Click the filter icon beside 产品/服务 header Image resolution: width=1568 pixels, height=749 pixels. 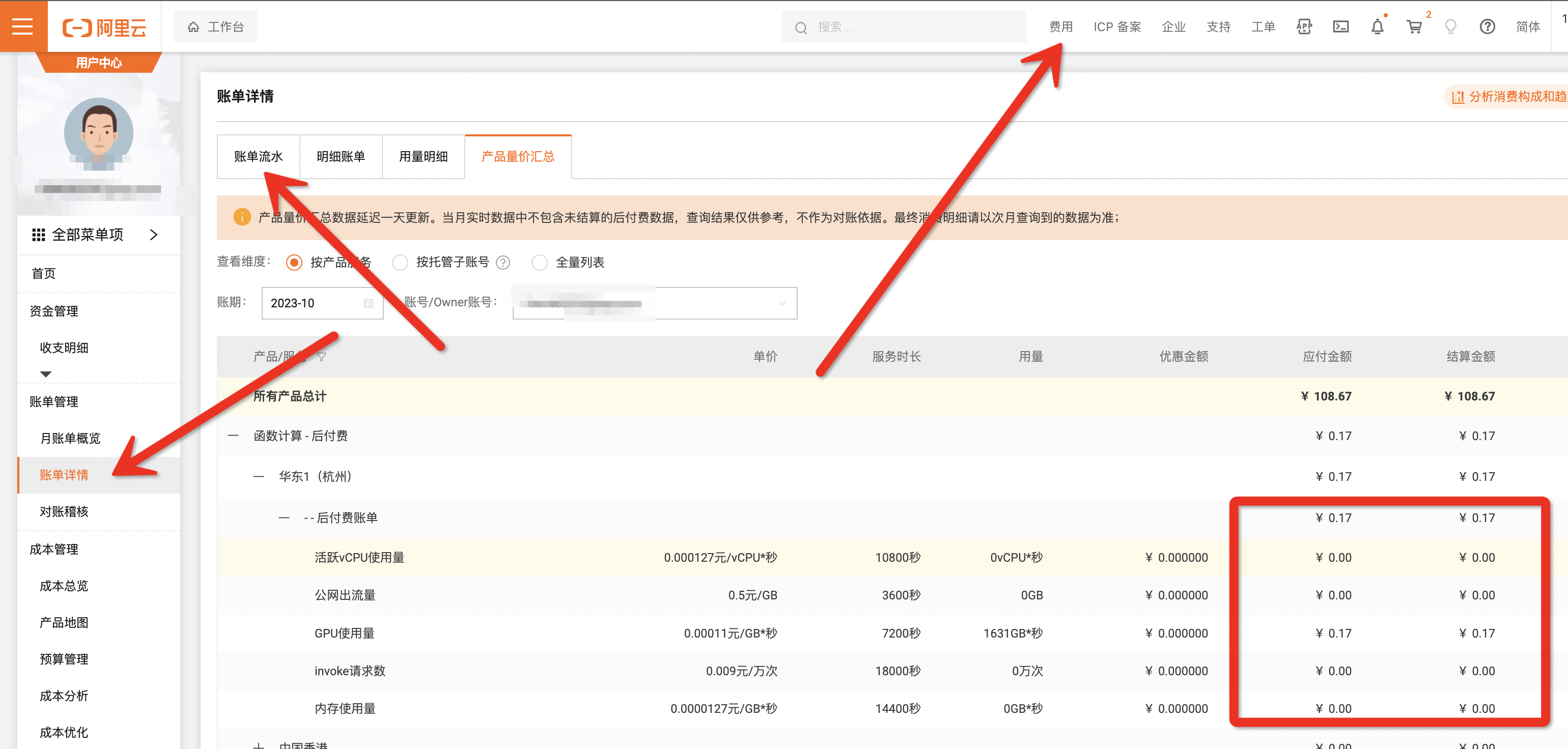pos(321,357)
